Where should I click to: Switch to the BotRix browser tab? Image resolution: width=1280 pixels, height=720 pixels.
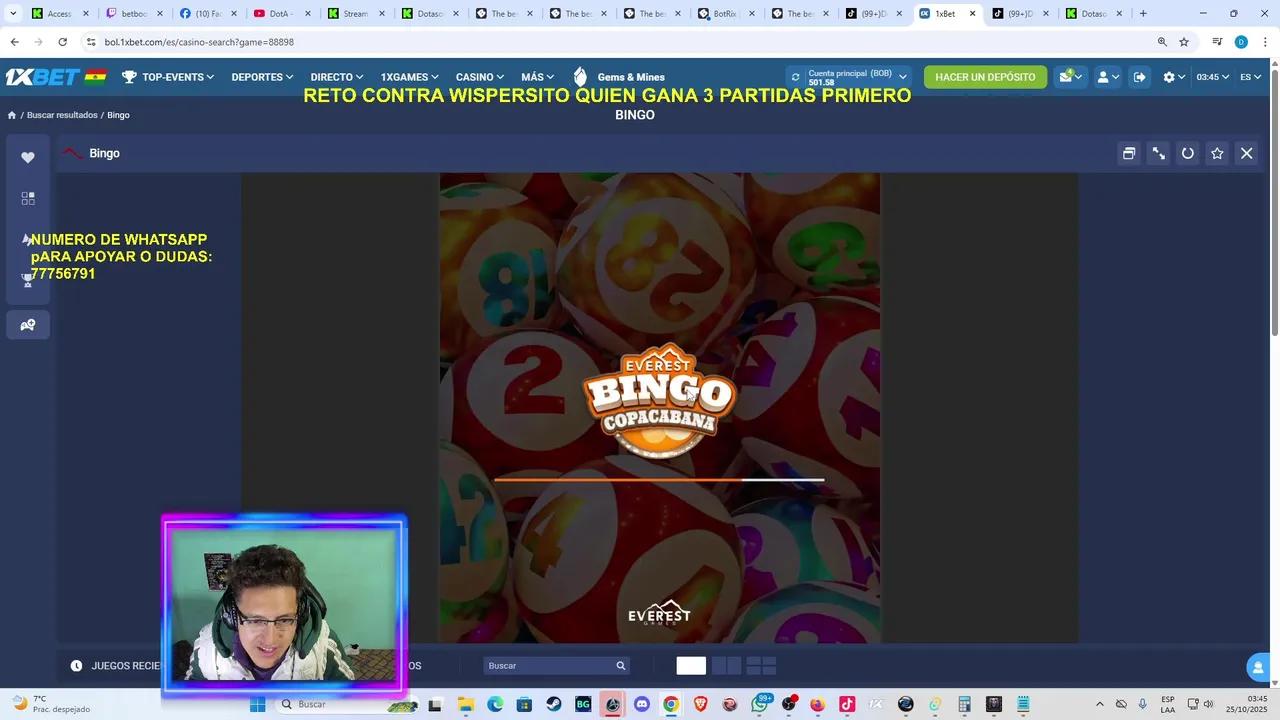coord(725,14)
